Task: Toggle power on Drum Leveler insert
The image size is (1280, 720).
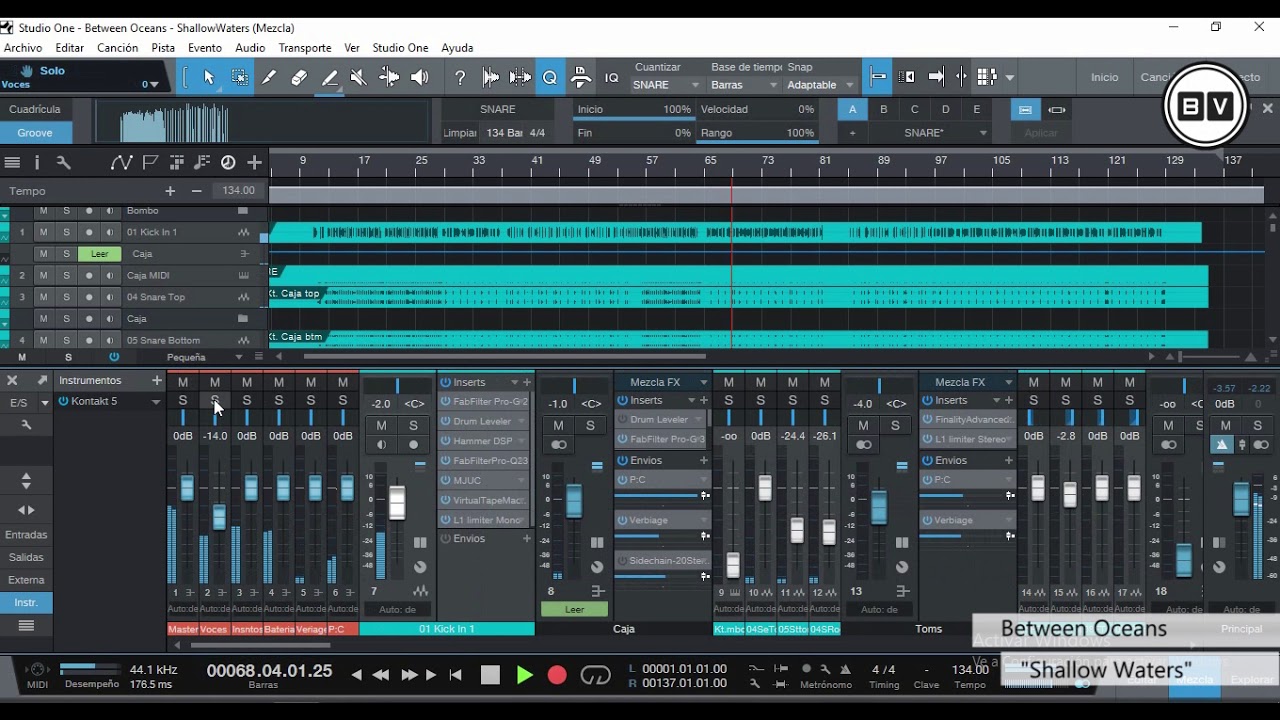Action: (446, 421)
